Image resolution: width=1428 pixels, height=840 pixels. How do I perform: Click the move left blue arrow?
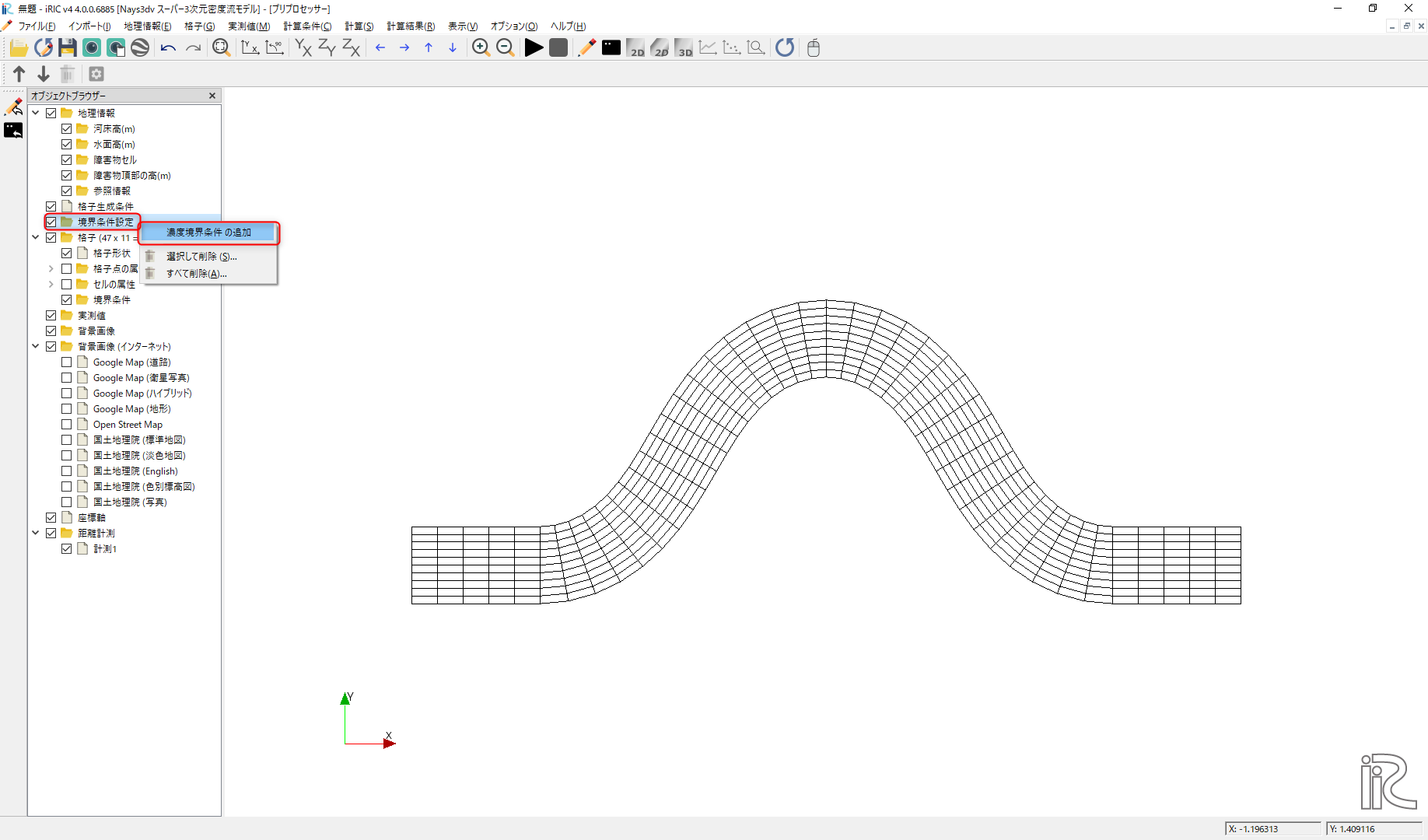pyautogui.click(x=380, y=48)
